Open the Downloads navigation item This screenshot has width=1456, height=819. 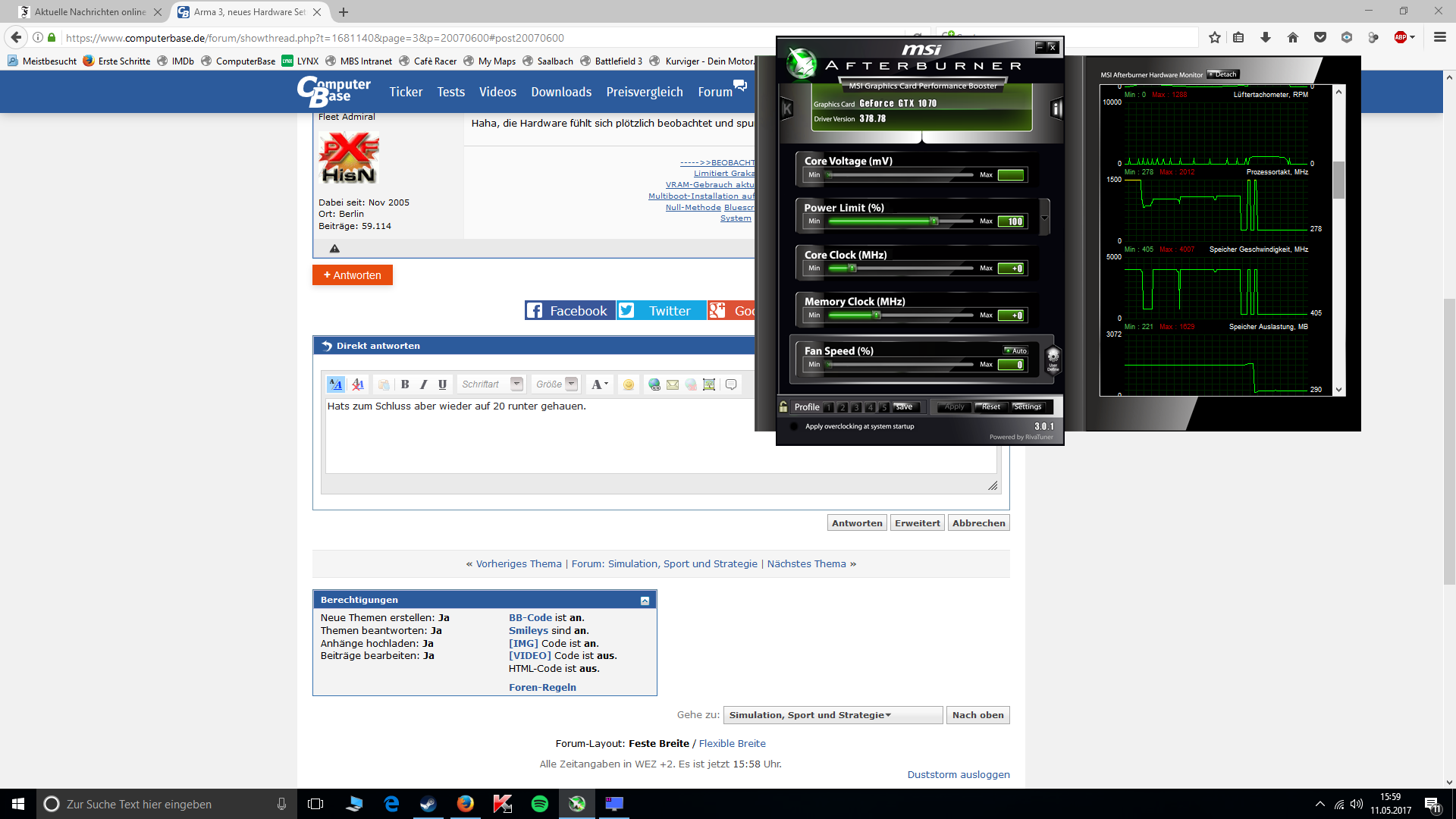coord(560,92)
